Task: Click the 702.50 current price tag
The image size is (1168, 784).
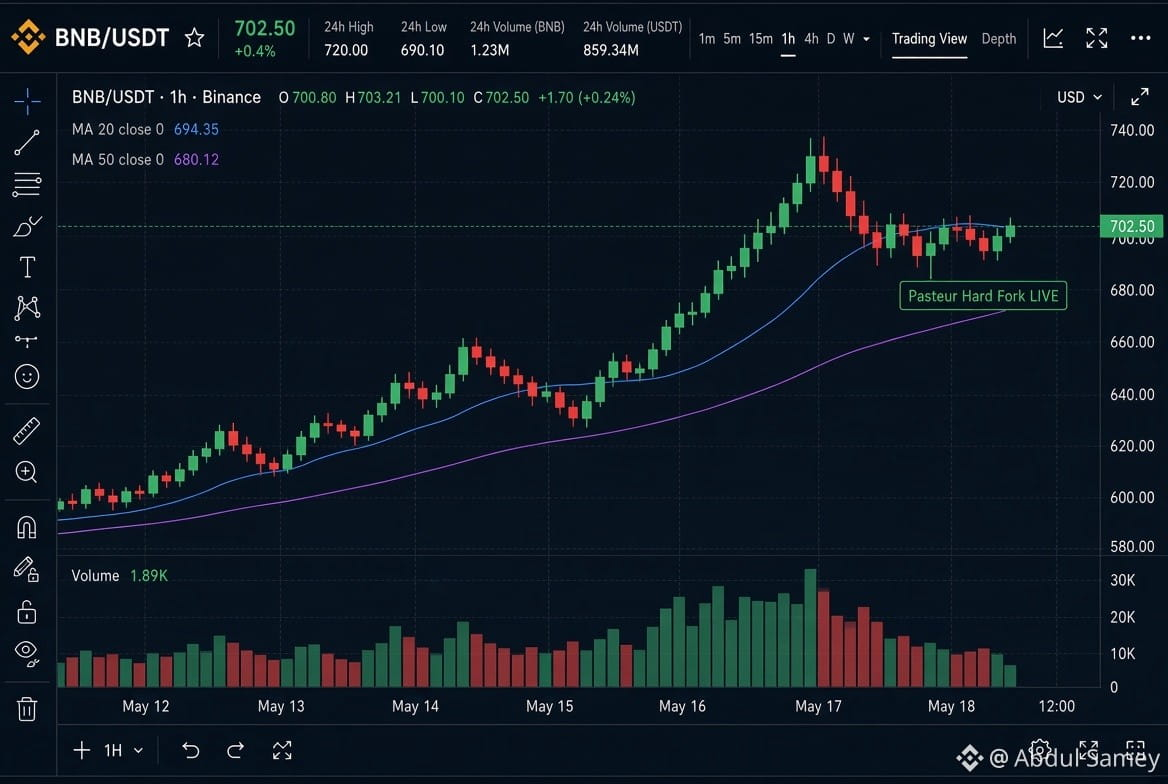Action: pyautogui.click(x=1132, y=227)
